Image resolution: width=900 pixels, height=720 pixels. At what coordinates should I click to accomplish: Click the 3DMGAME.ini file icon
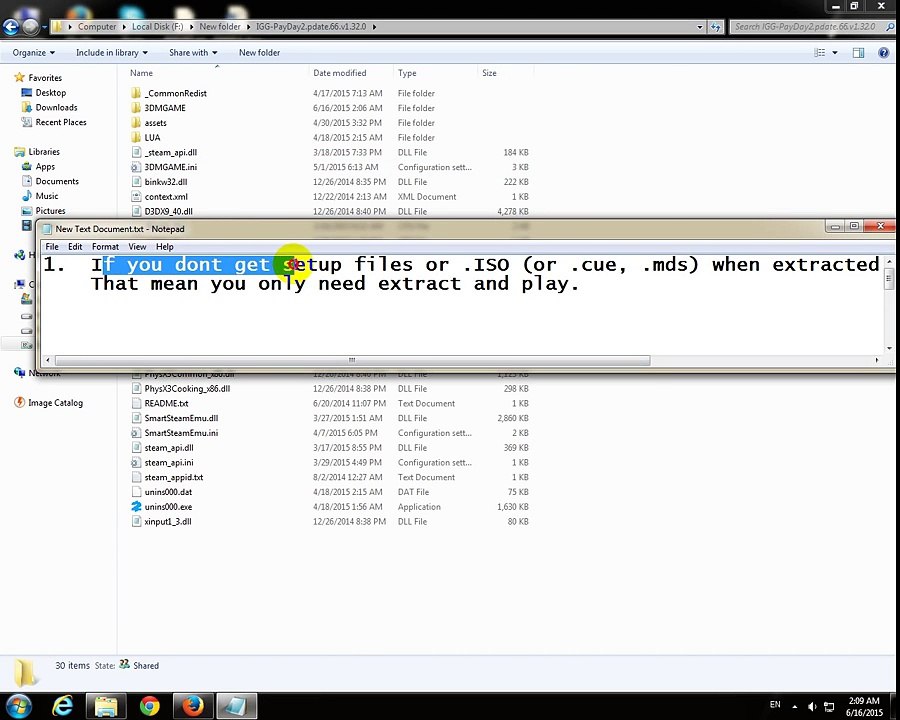(x=136, y=167)
